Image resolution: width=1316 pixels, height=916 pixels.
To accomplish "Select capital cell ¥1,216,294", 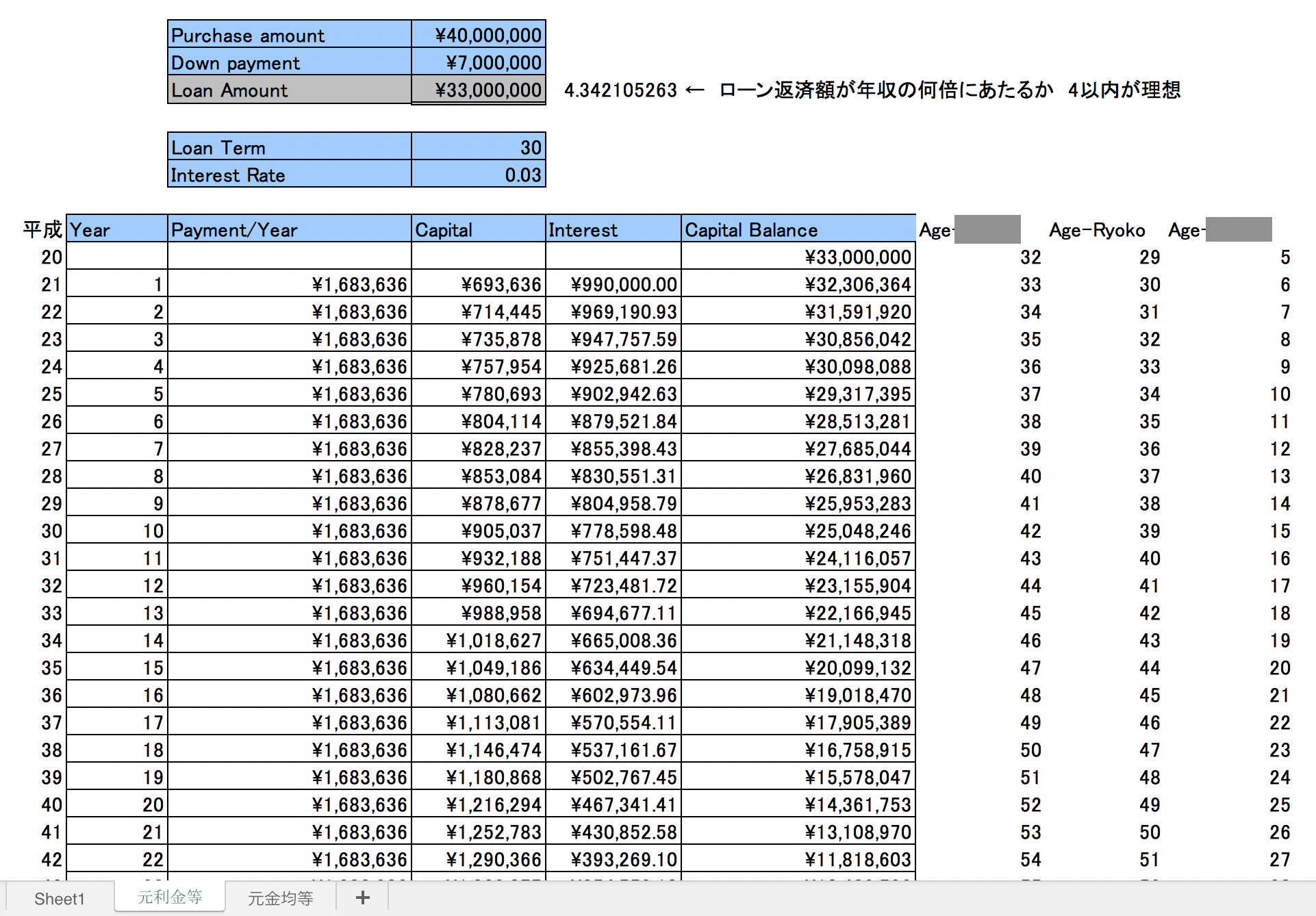I will 479,804.
